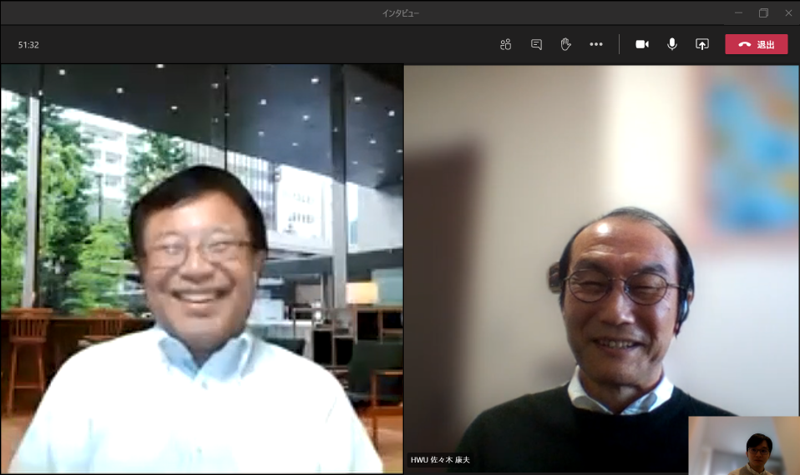
Task: Open the meeting chat panel
Action: click(536, 44)
